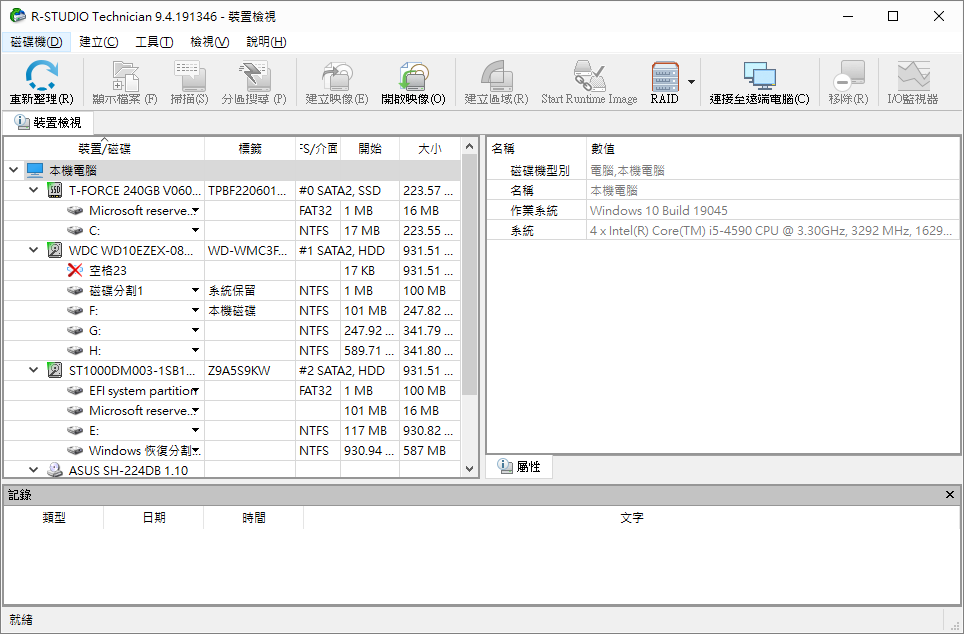Viewport: 964px width, 634px height.
Task: Click the T-FORCE 240GB SSD drive icon
Action: pyautogui.click(x=55, y=190)
